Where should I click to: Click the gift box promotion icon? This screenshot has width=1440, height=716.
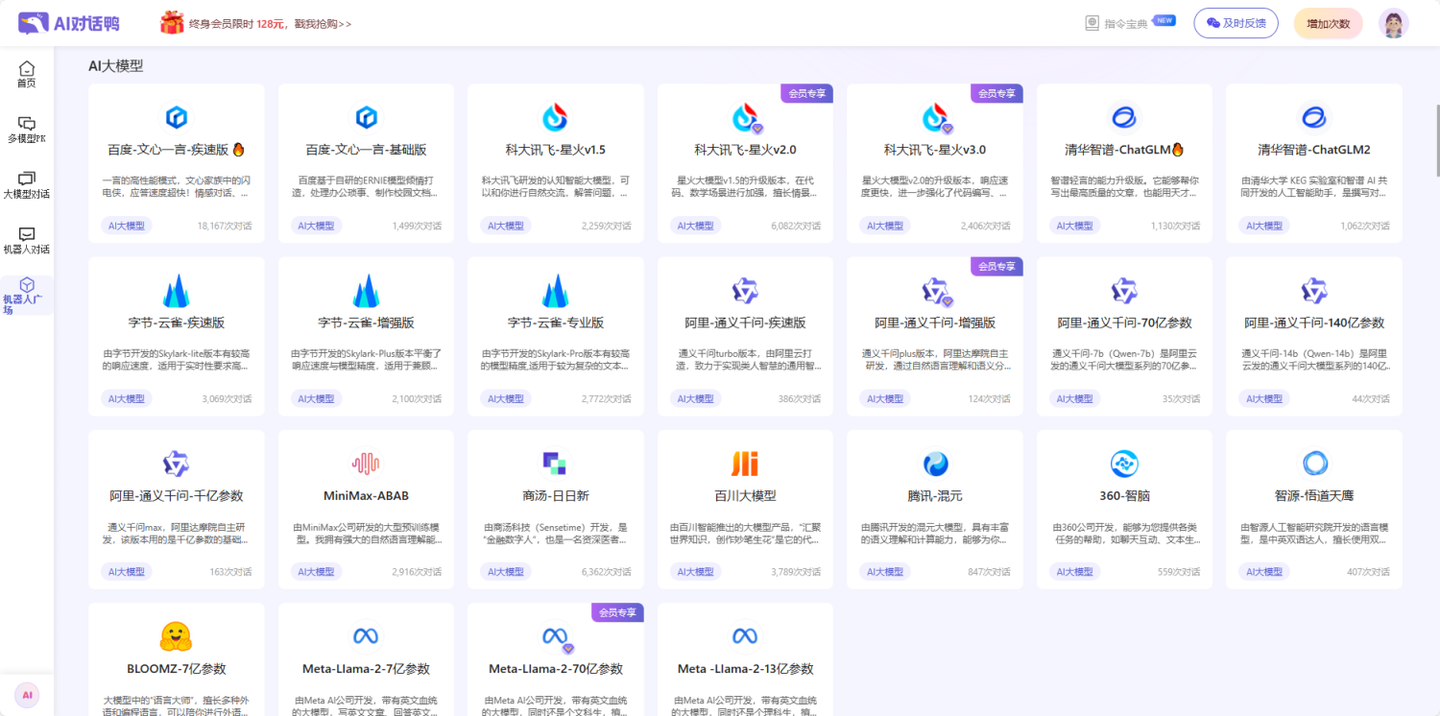(172, 22)
